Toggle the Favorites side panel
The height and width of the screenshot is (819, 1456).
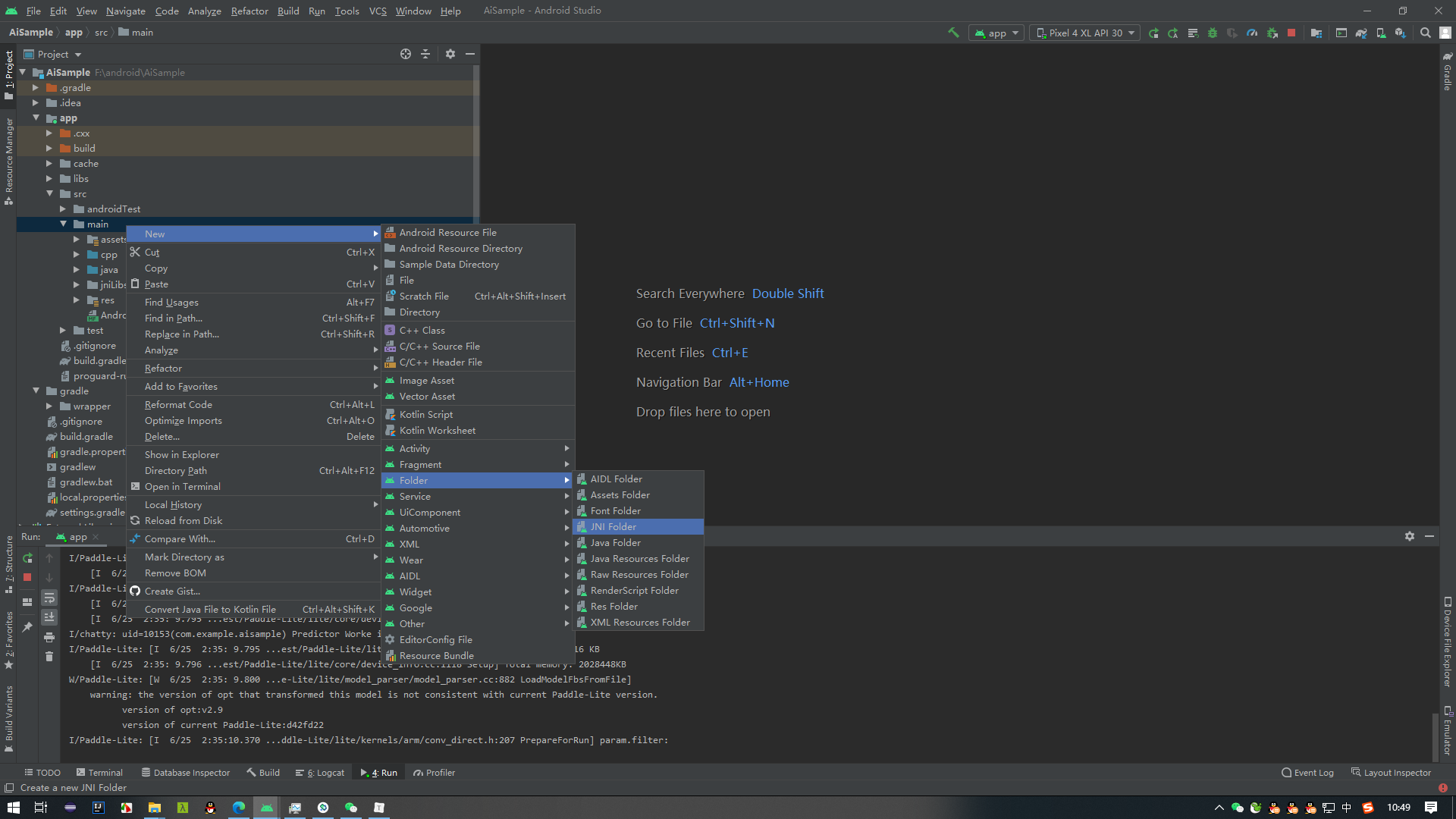point(9,640)
